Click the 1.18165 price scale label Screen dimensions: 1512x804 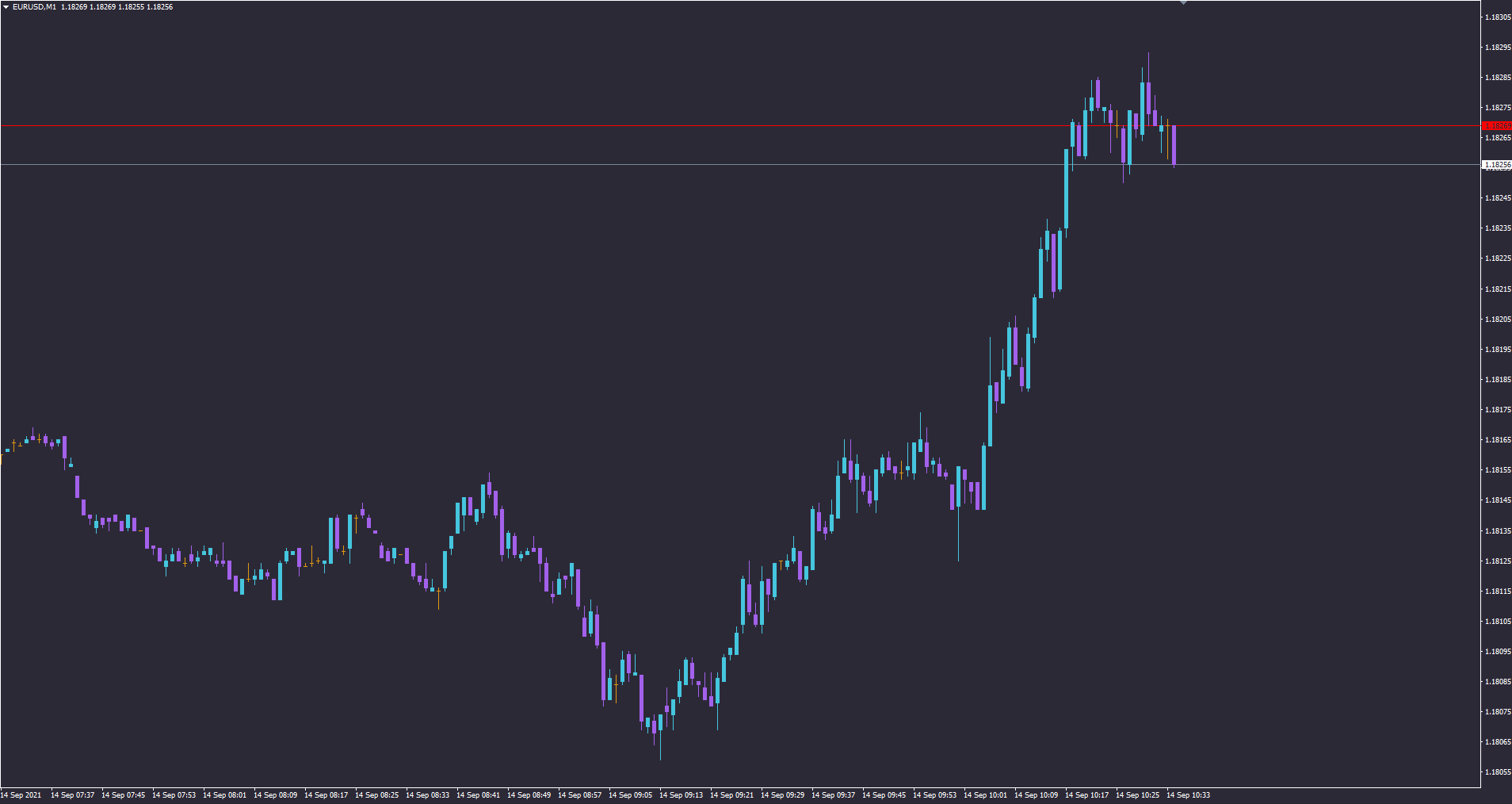point(1497,440)
